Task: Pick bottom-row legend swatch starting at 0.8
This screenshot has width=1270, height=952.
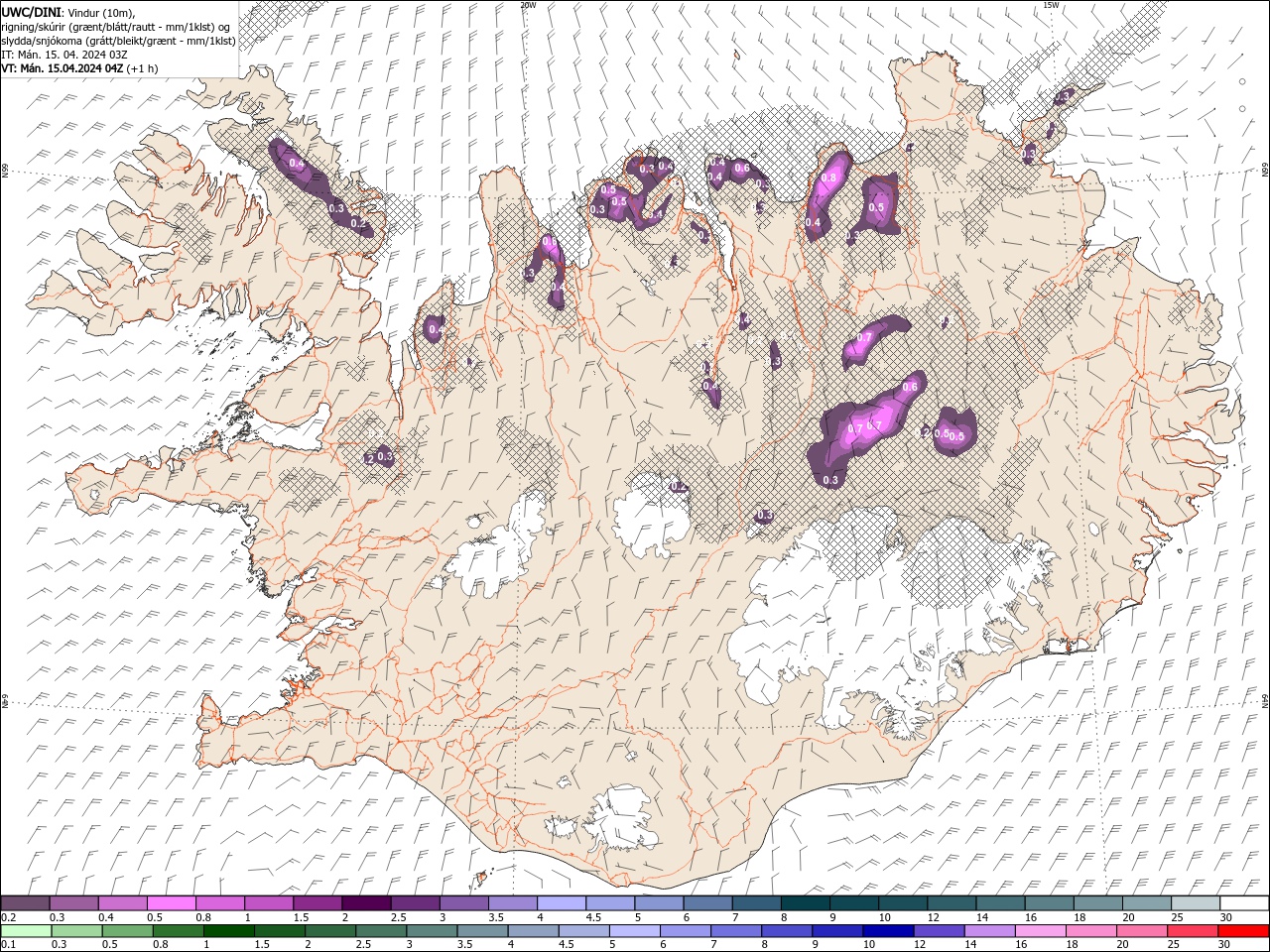Action: pyautogui.click(x=178, y=931)
